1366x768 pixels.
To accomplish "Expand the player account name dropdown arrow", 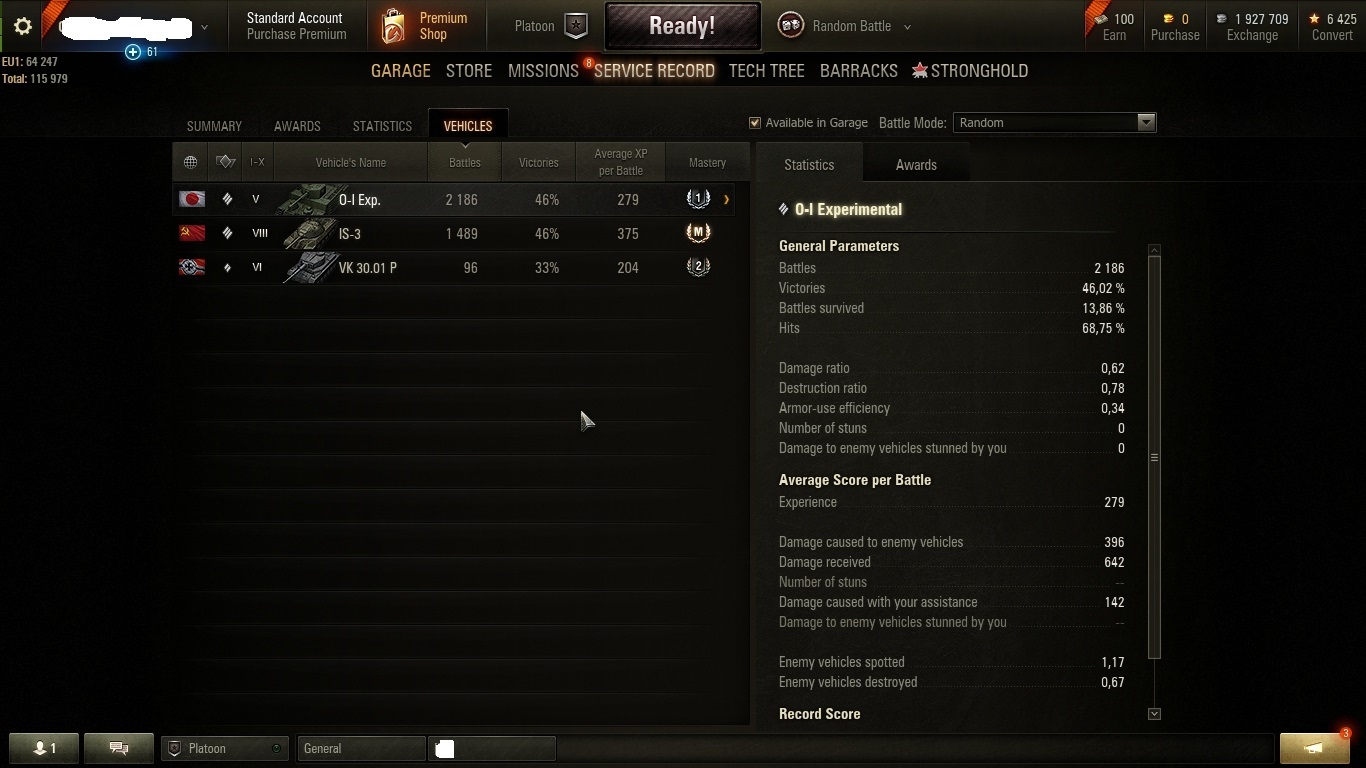I will pyautogui.click(x=204, y=28).
